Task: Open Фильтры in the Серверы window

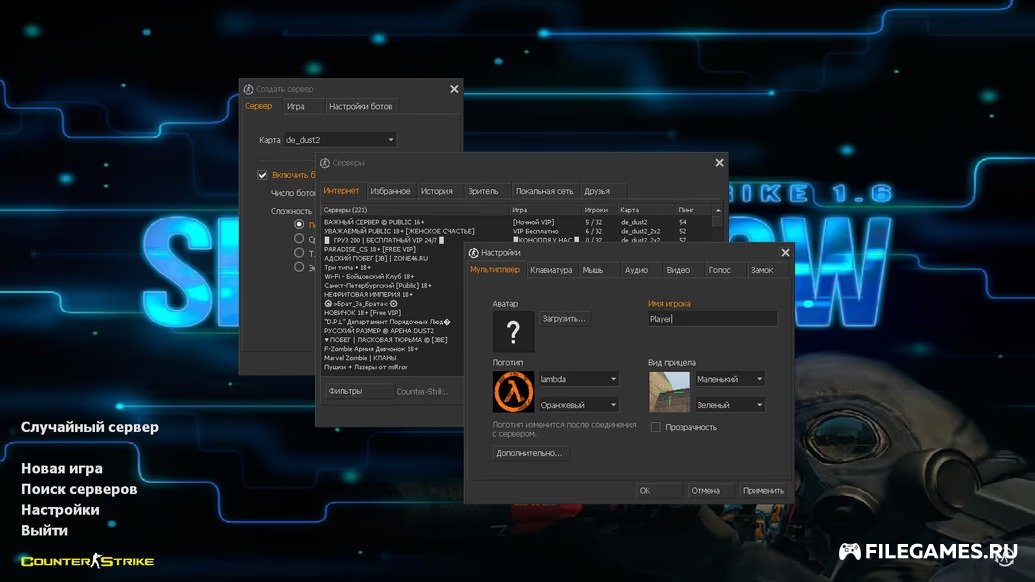Action: click(x=359, y=391)
